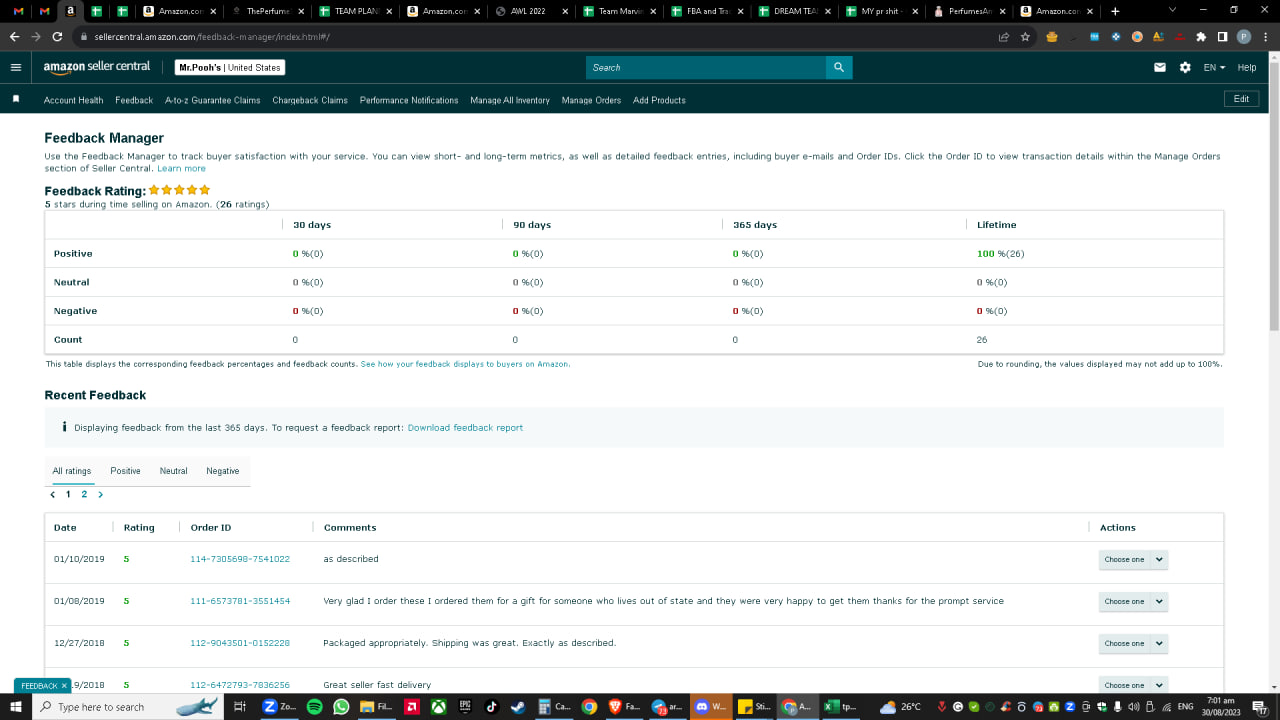This screenshot has width=1280, height=720.
Task: Open Spotify from the taskbar
Action: [314, 706]
